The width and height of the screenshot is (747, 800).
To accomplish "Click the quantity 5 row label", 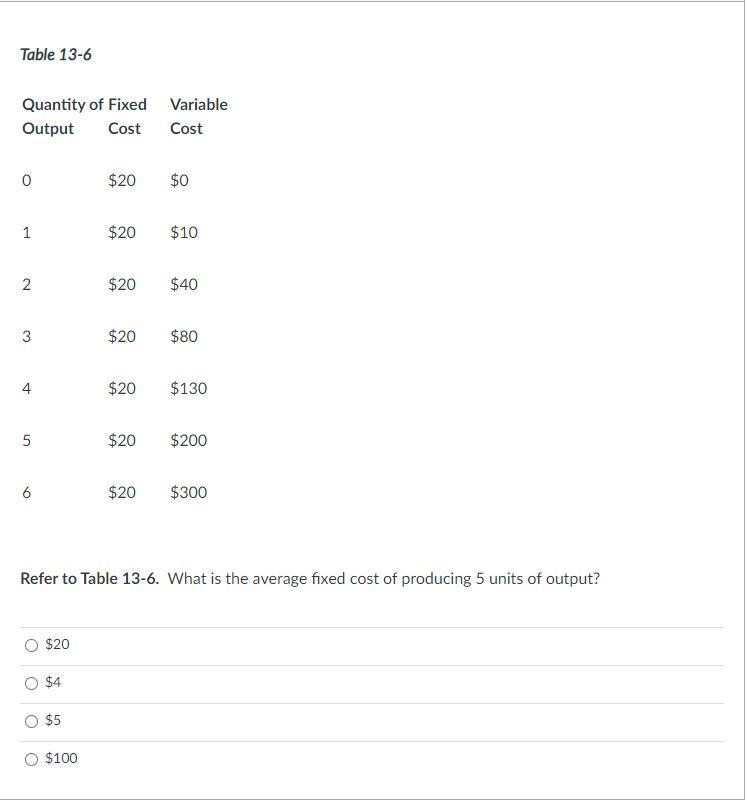I will click(x=28, y=440).
